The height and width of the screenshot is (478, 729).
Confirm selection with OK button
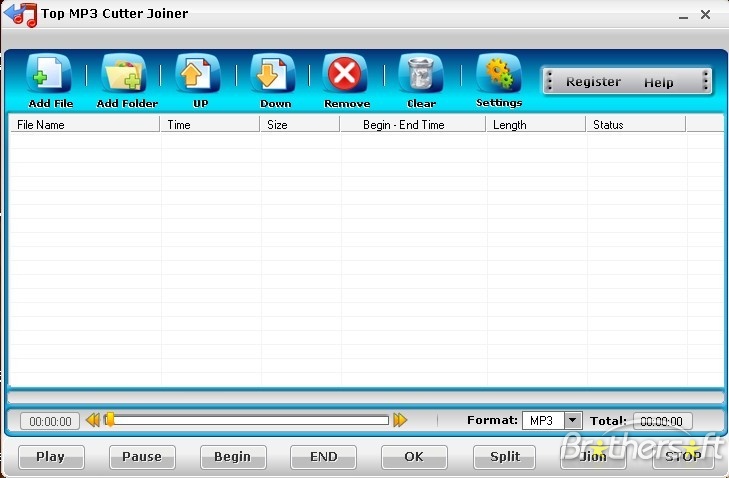point(414,457)
